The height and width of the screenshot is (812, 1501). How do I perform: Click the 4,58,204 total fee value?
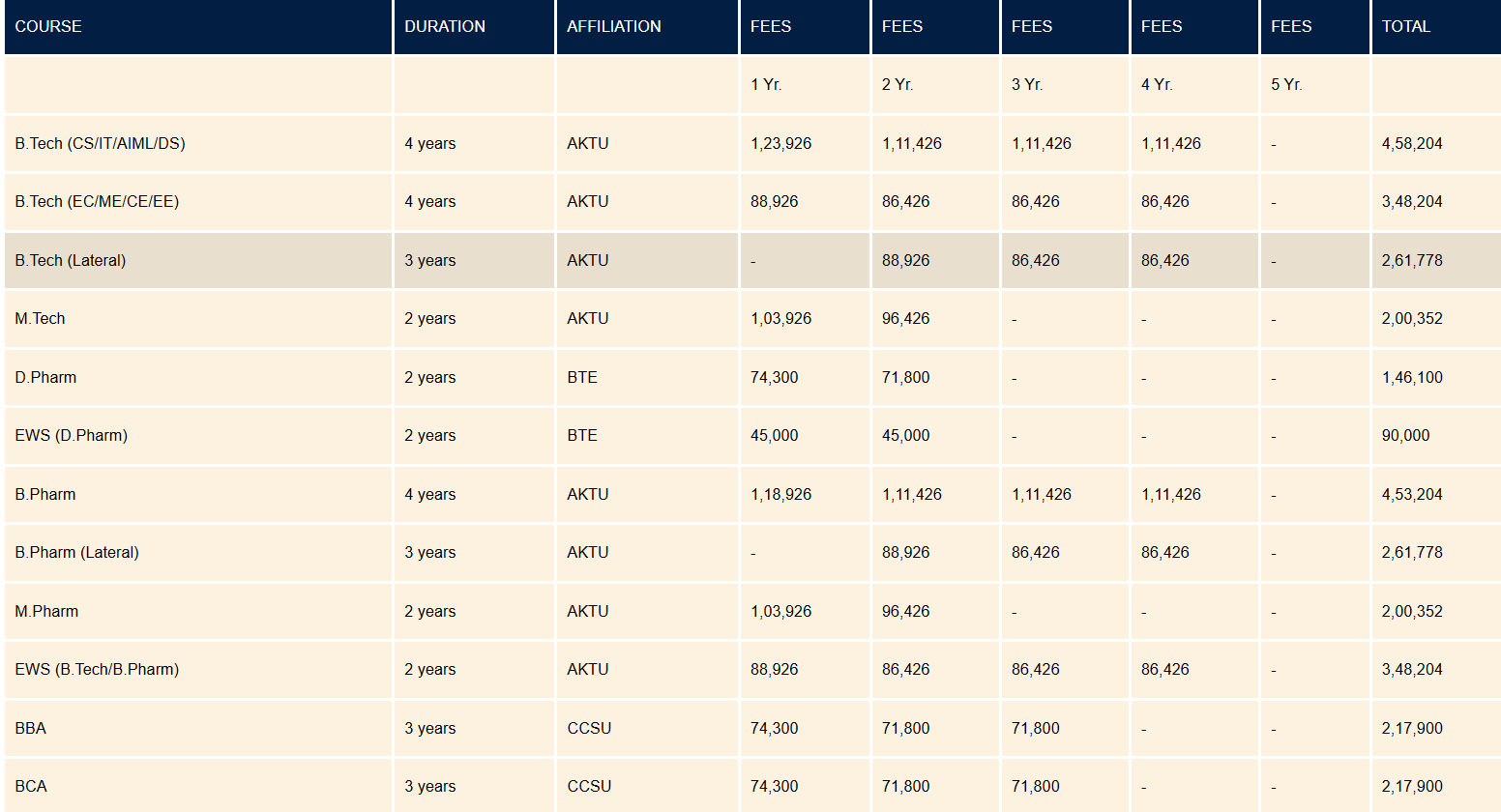click(x=1412, y=144)
